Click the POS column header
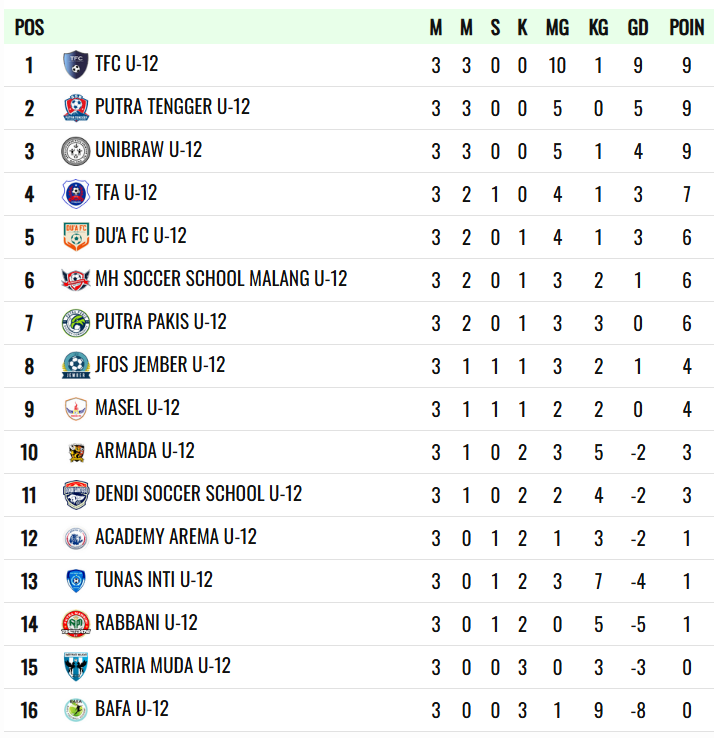 pyautogui.click(x=30, y=28)
